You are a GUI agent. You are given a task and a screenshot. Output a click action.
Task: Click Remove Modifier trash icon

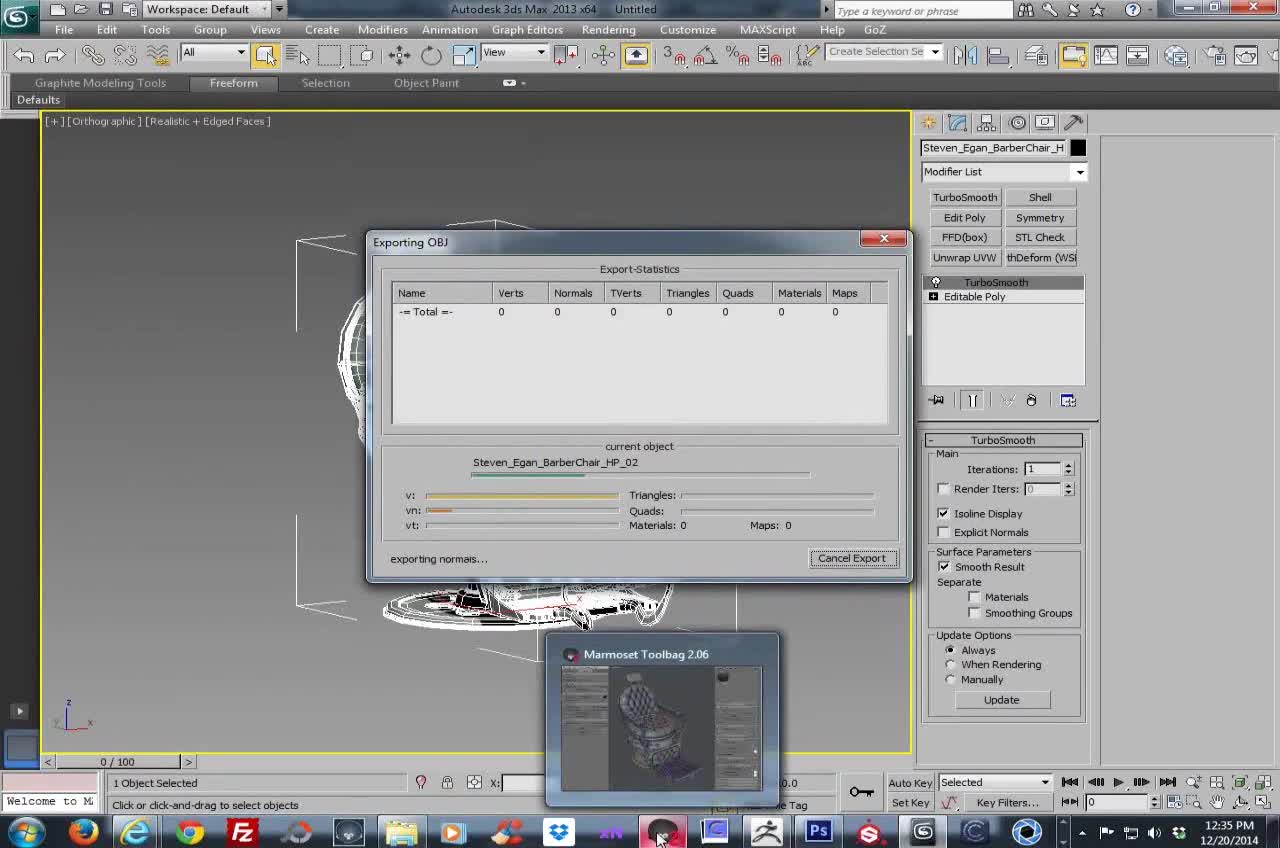(x=1032, y=400)
